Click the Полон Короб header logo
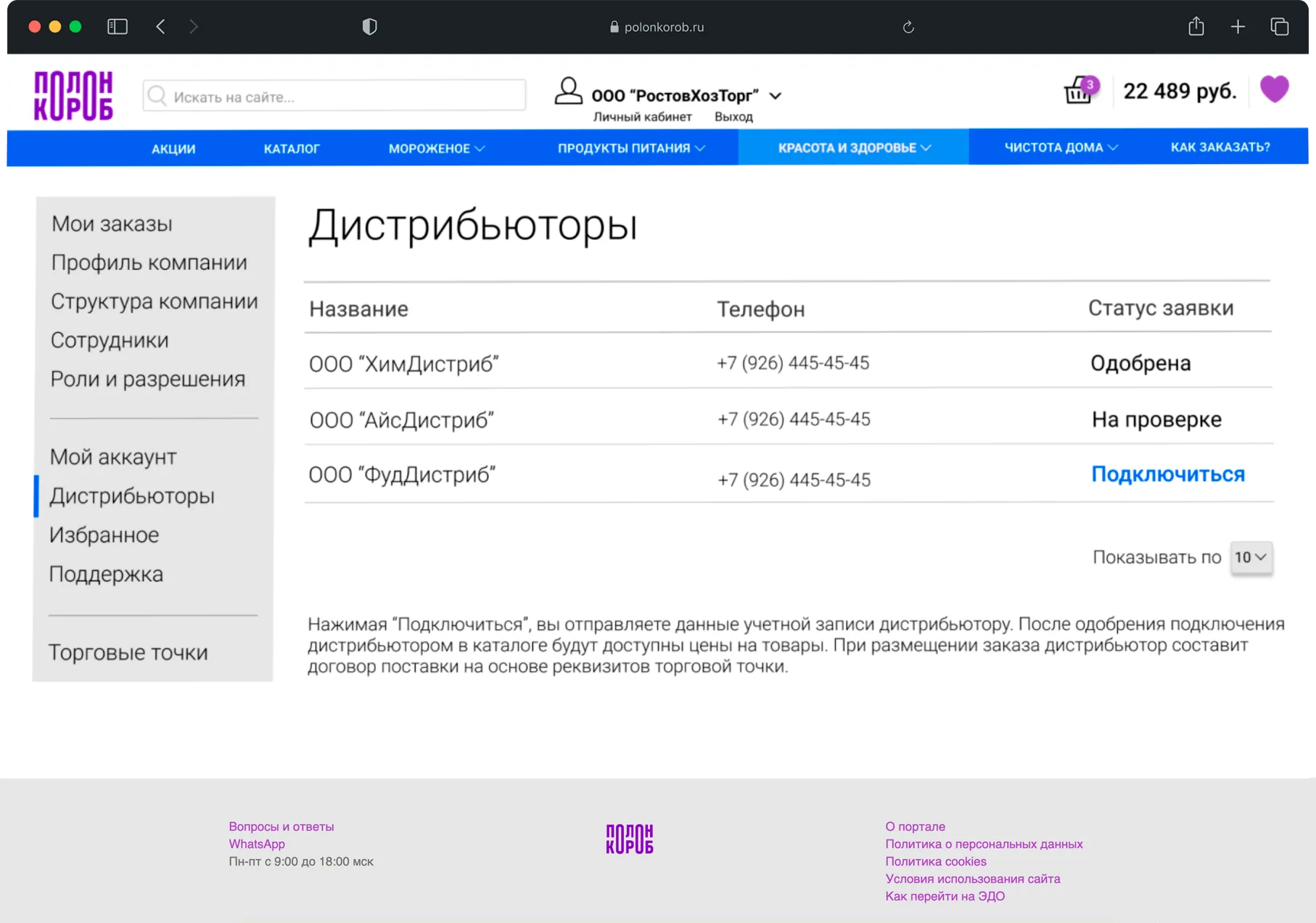Image resolution: width=1316 pixels, height=923 pixels. point(73,95)
